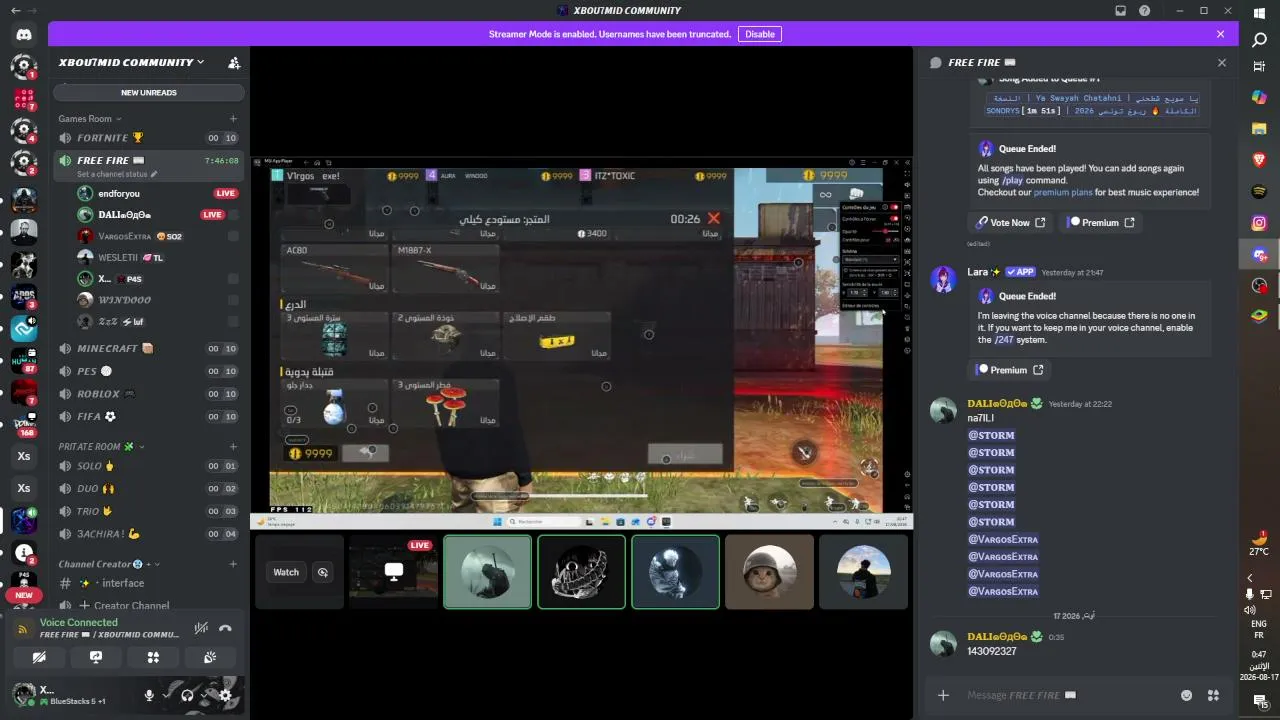Image resolution: width=1280 pixels, height=720 pixels.
Task: Close the FREE FIRE chat panel
Action: (x=1221, y=62)
